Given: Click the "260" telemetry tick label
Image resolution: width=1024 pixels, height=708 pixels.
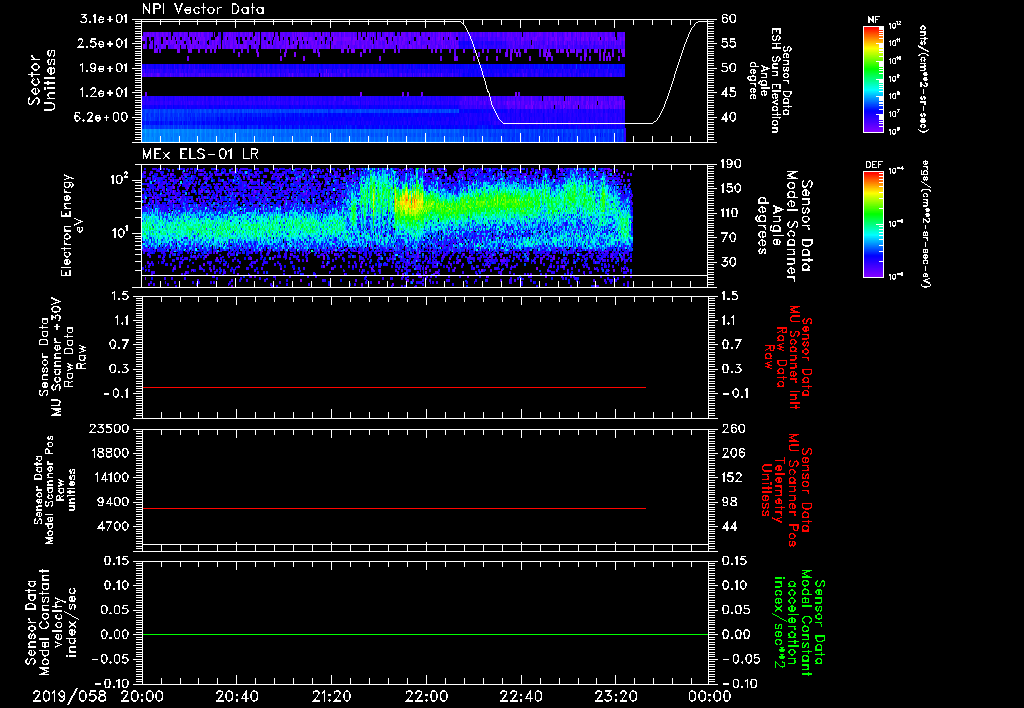Looking at the screenshot, I should pyautogui.click(x=733, y=428).
